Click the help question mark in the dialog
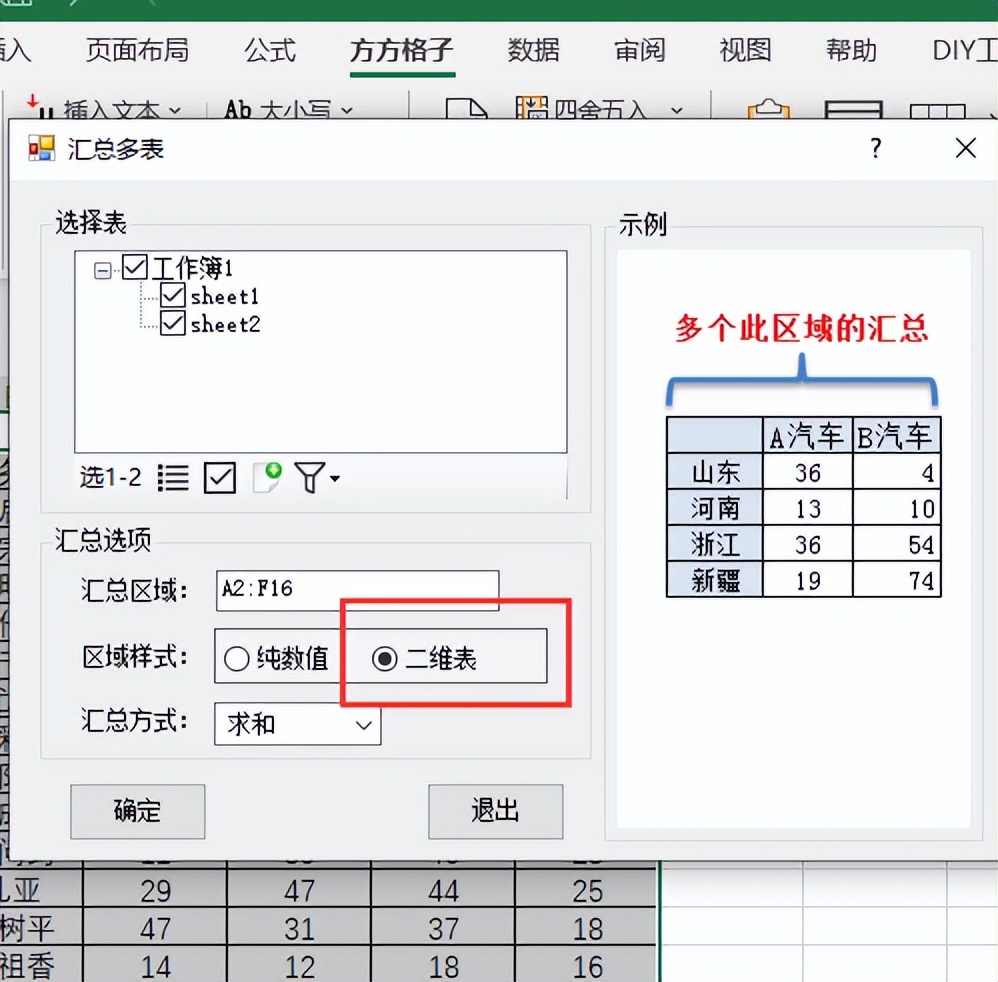 (x=875, y=148)
